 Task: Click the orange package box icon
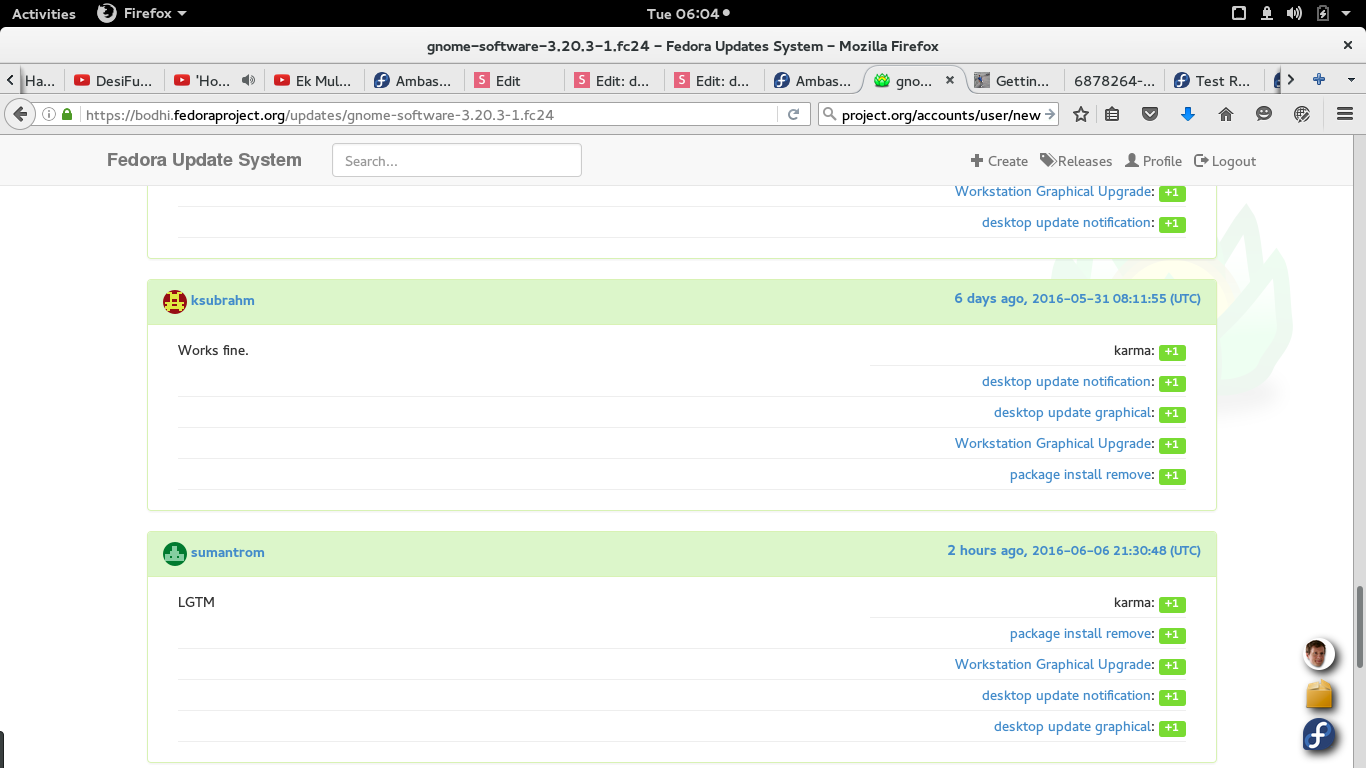point(1320,695)
